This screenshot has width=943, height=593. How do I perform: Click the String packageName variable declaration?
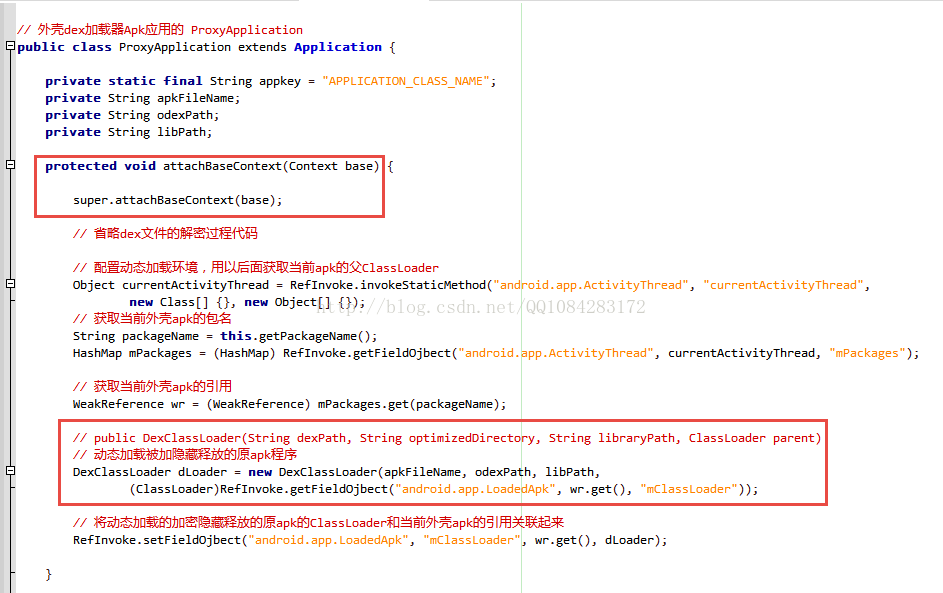coord(136,336)
